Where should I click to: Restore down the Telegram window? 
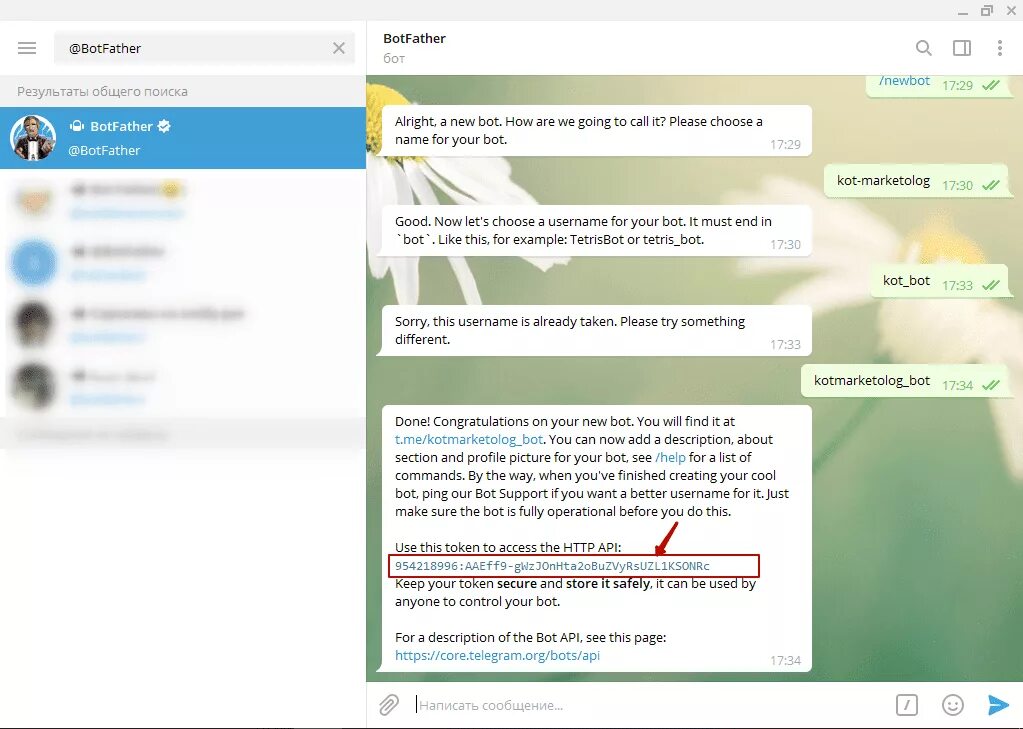point(986,10)
